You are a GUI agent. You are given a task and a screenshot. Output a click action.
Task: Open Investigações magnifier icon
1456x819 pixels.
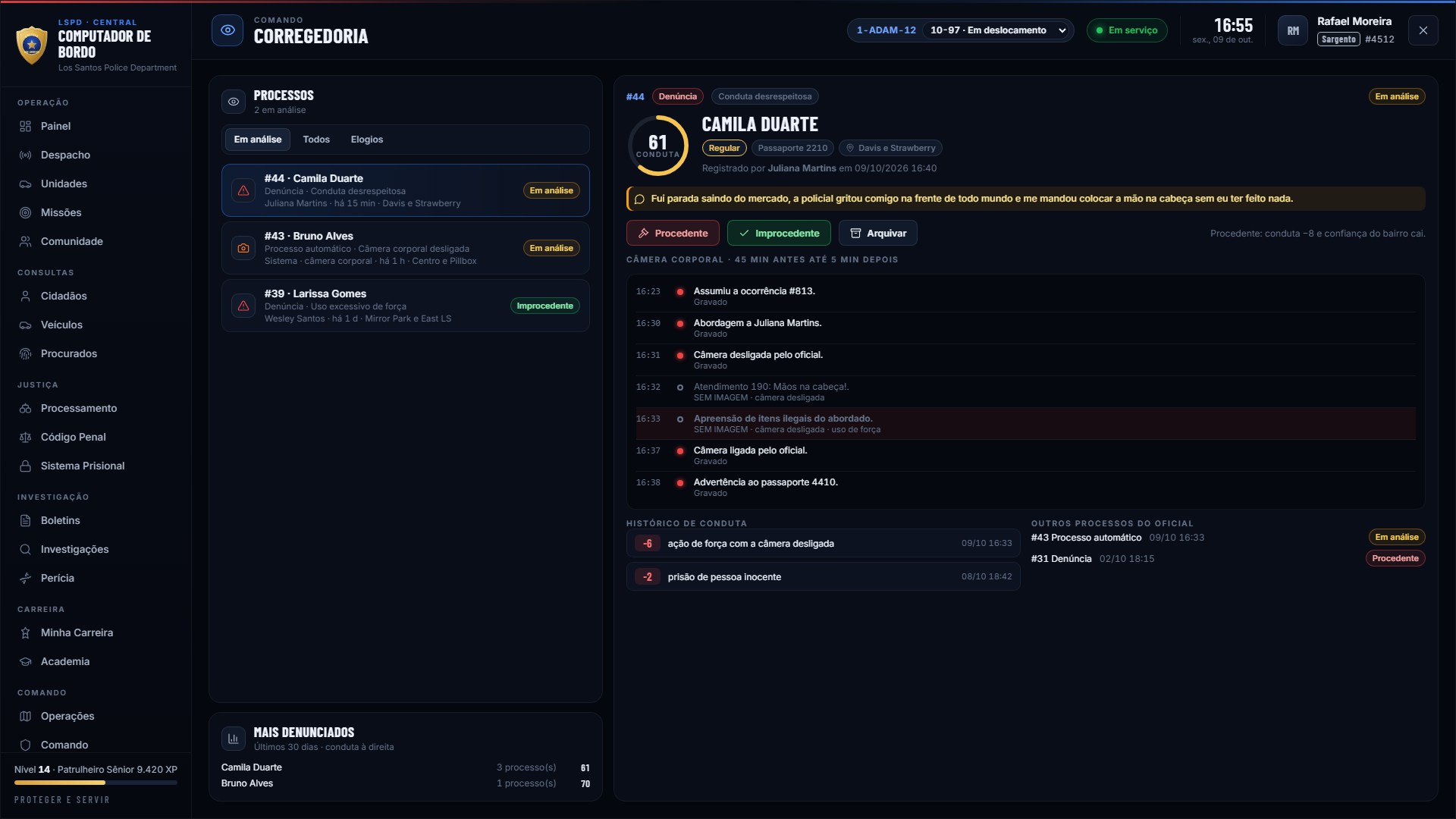pyautogui.click(x=25, y=549)
